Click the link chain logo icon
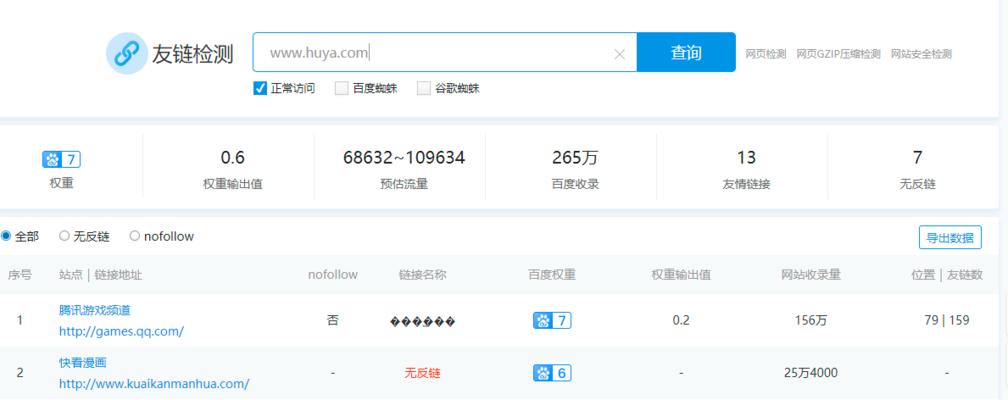 coord(127,53)
